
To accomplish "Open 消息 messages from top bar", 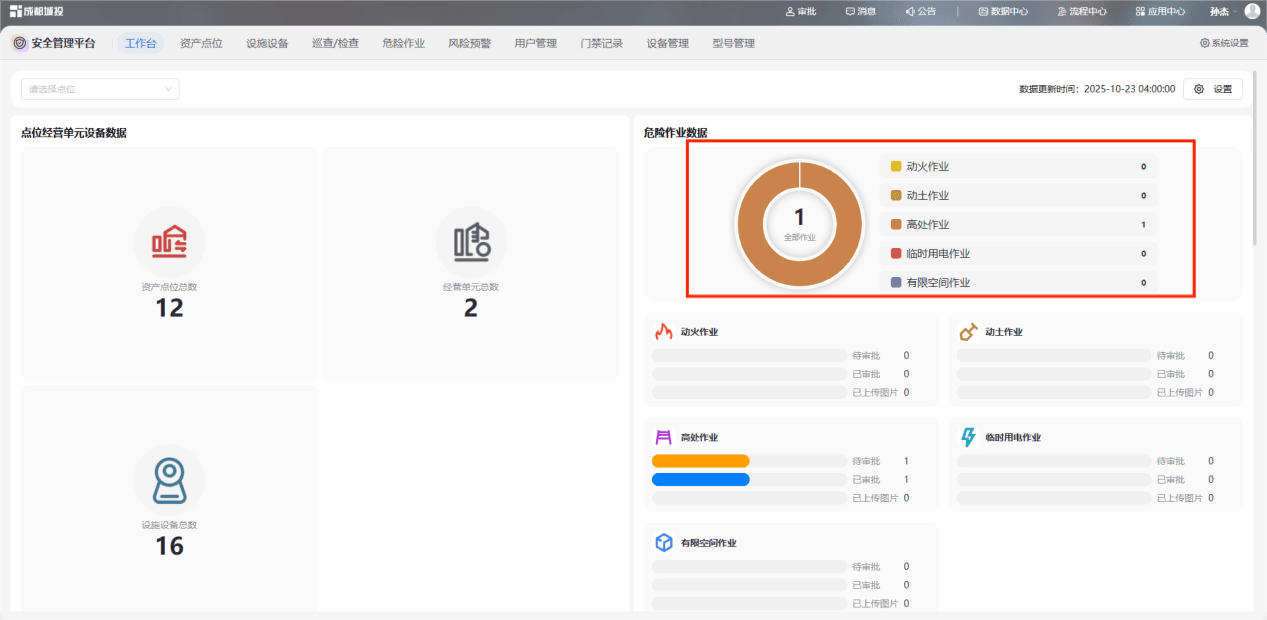I will tap(860, 12).
